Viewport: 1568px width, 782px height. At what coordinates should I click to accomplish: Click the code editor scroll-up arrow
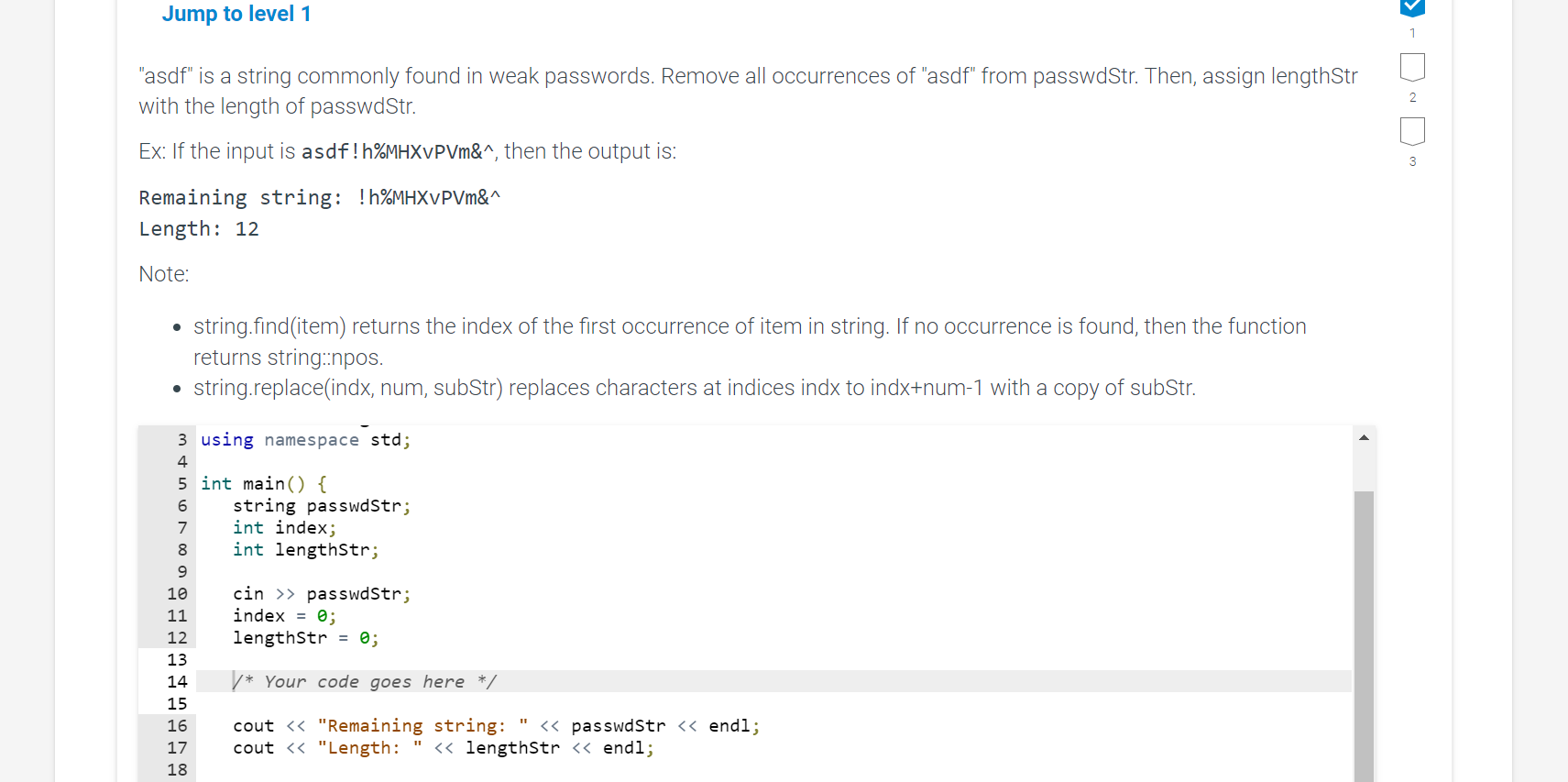click(x=1364, y=437)
